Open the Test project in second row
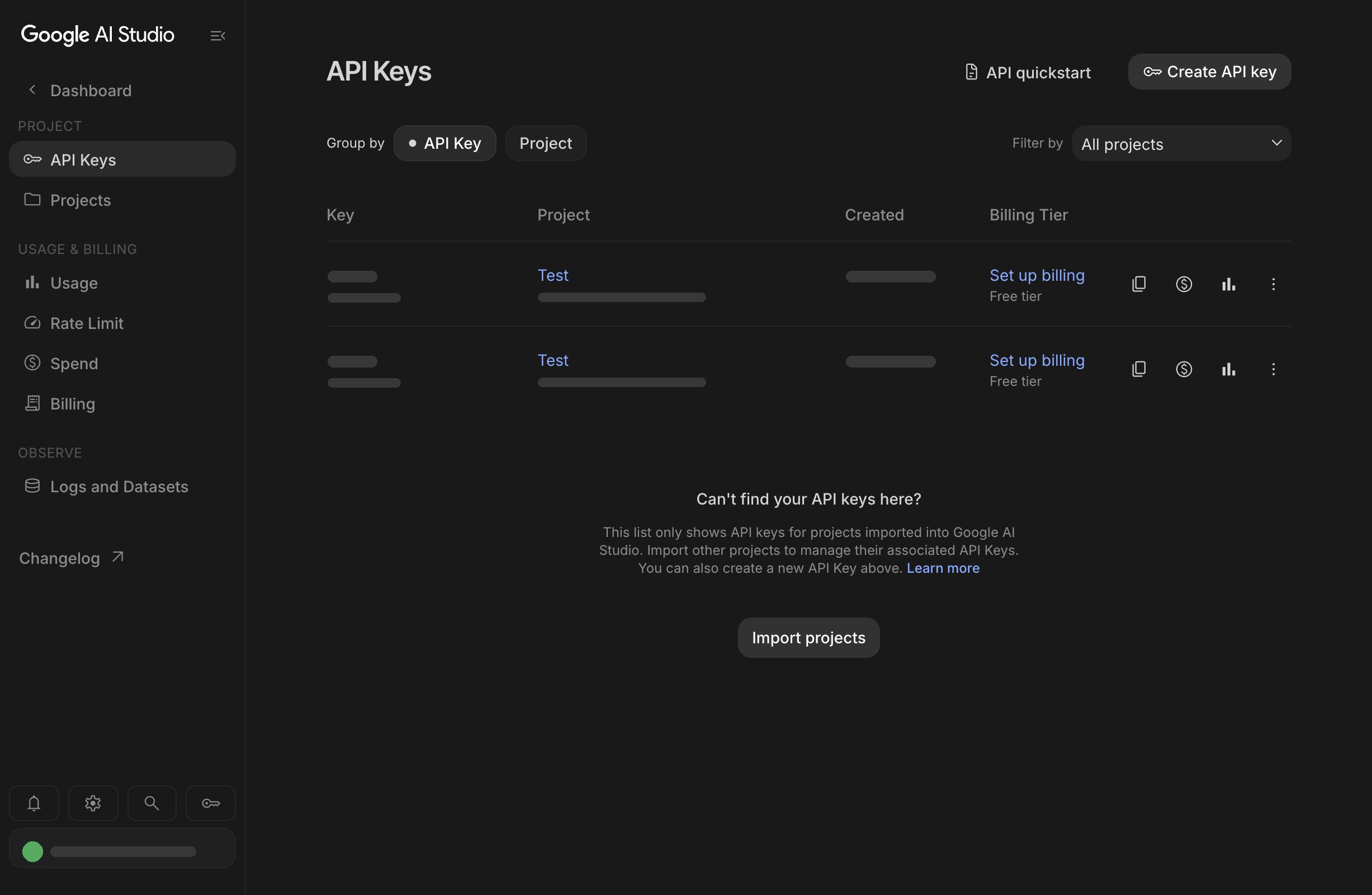The height and width of the screenshot is (895, 1372). 553,360
